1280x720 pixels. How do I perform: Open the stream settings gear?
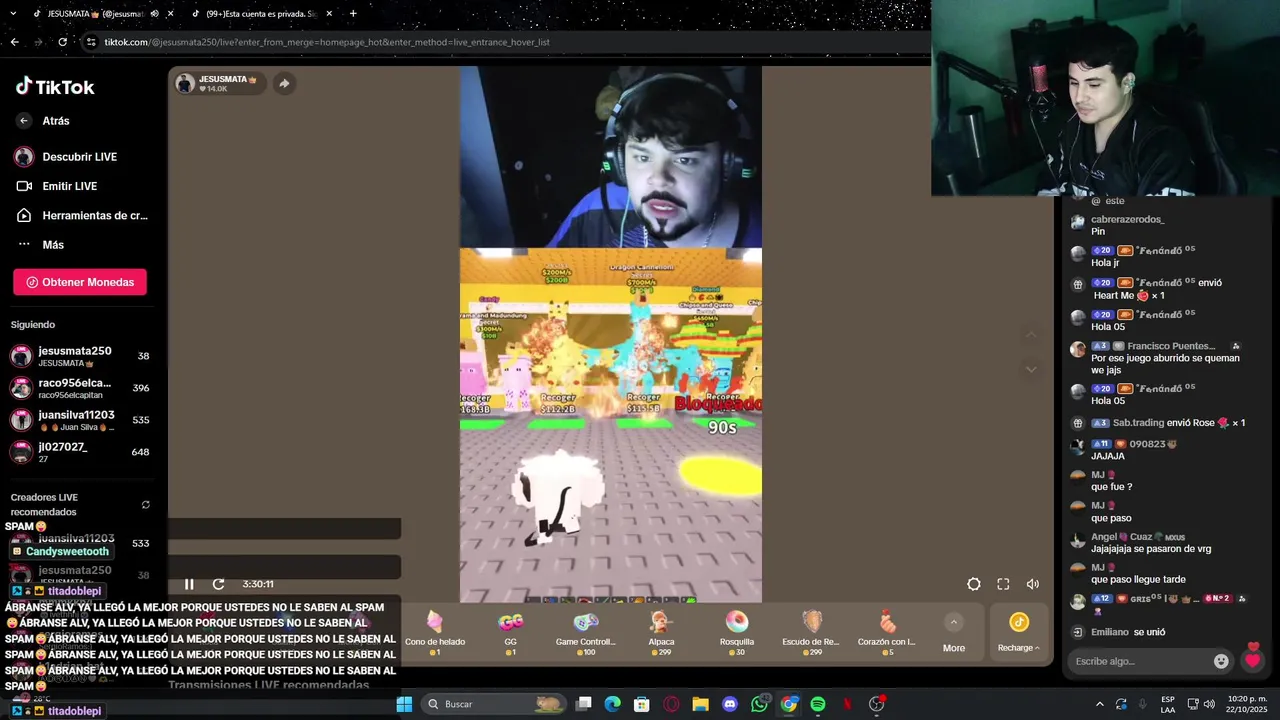[974, 584]
